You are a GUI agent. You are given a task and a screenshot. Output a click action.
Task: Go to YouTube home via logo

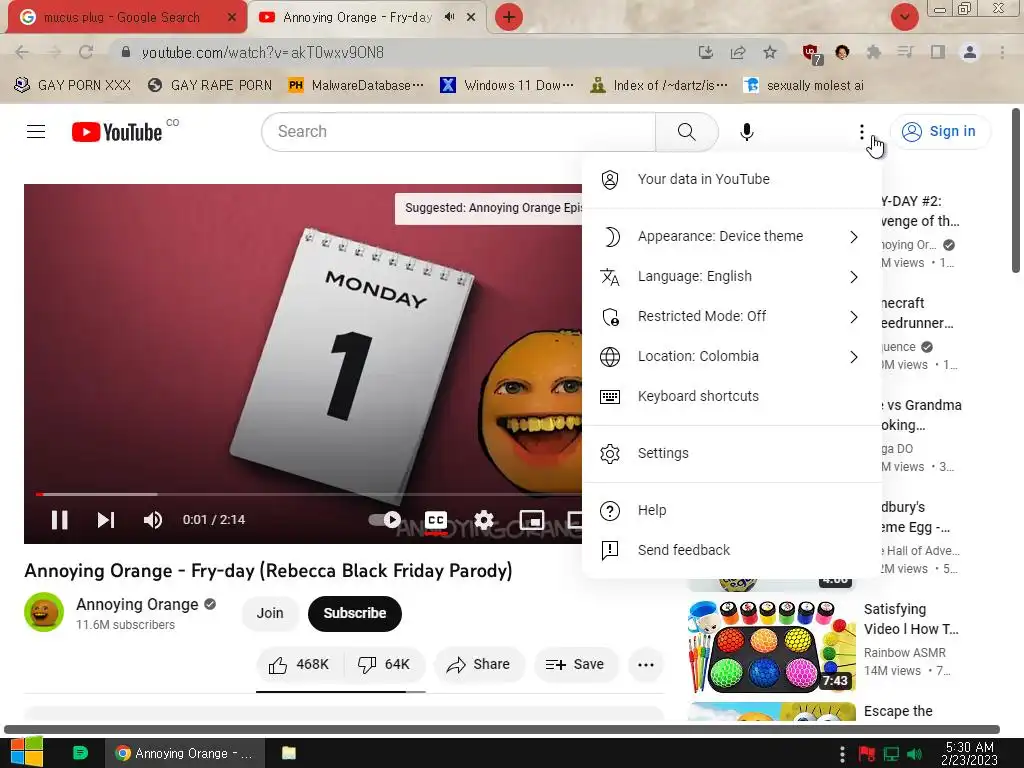click(x=117, y=132)
